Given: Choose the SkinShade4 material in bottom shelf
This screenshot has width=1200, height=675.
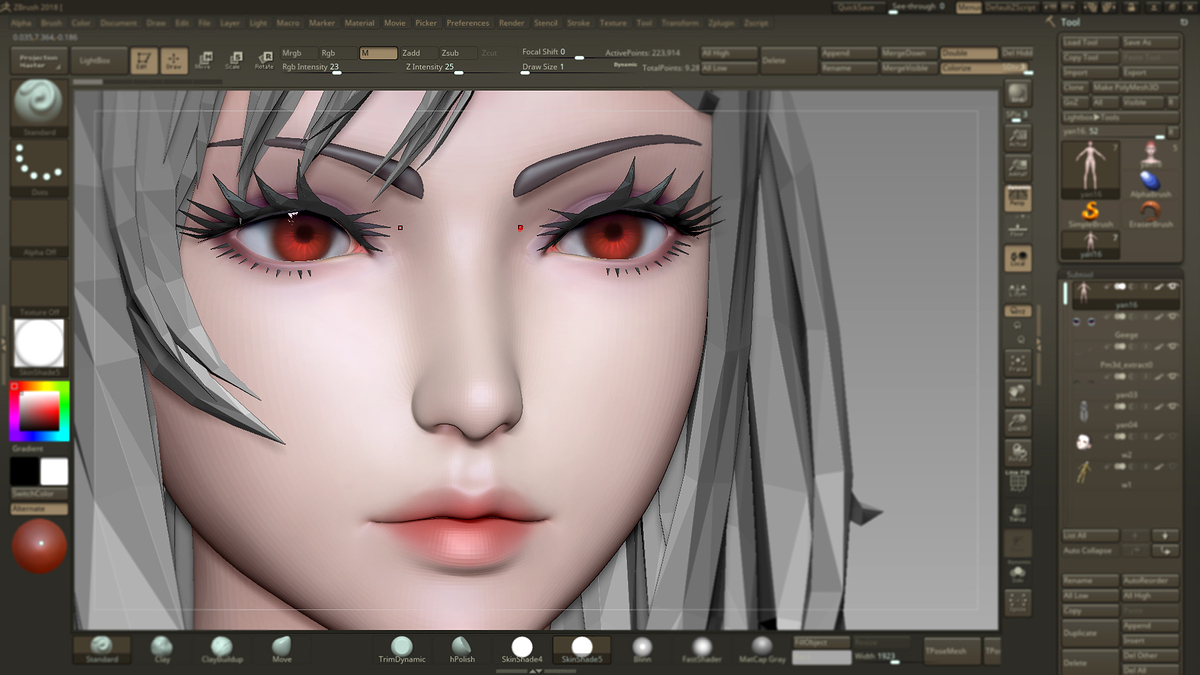Looking at the screenshot, I should (522, 649).
